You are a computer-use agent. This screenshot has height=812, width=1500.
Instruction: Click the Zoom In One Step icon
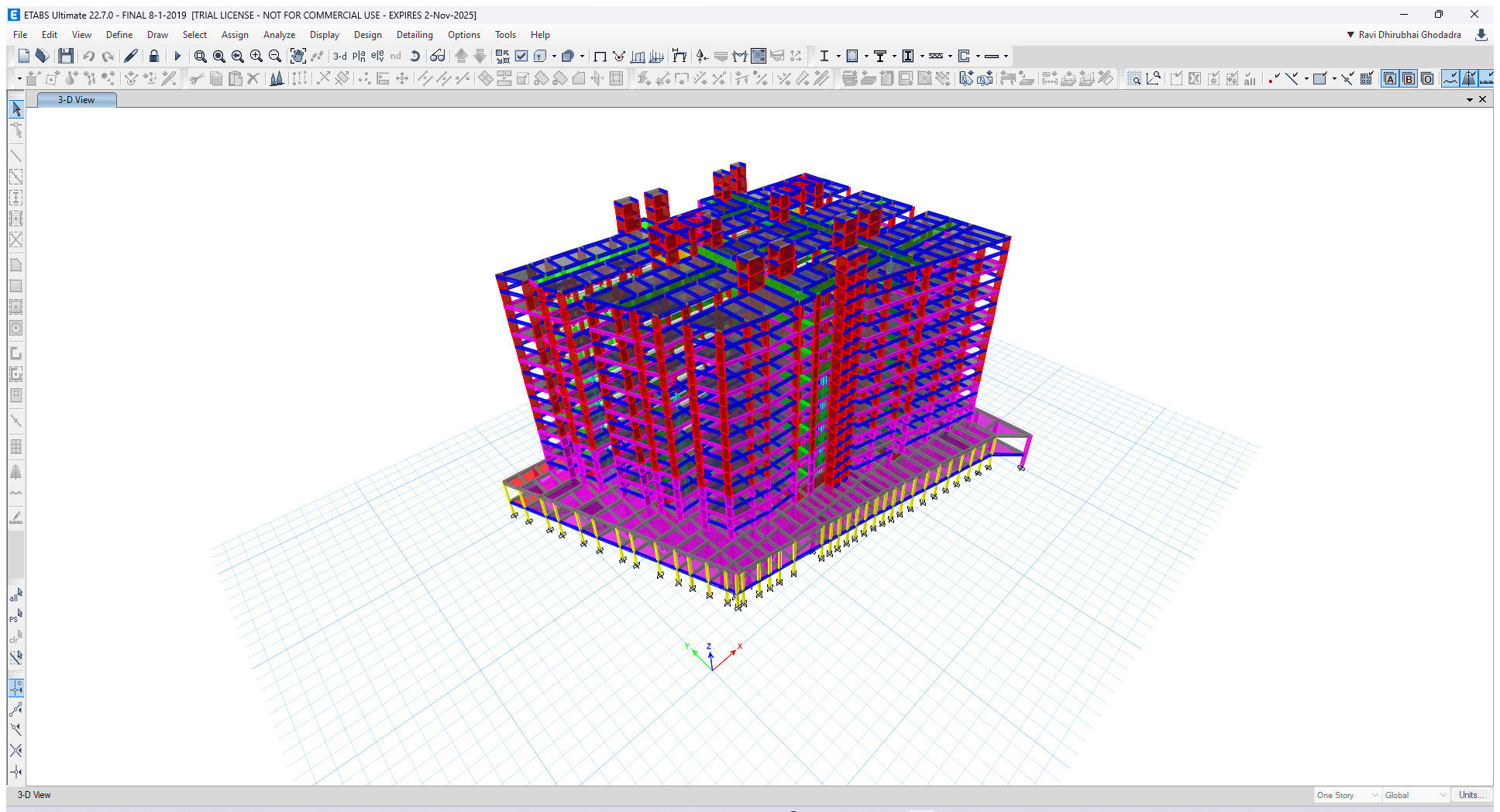click(x=256, y=56)
